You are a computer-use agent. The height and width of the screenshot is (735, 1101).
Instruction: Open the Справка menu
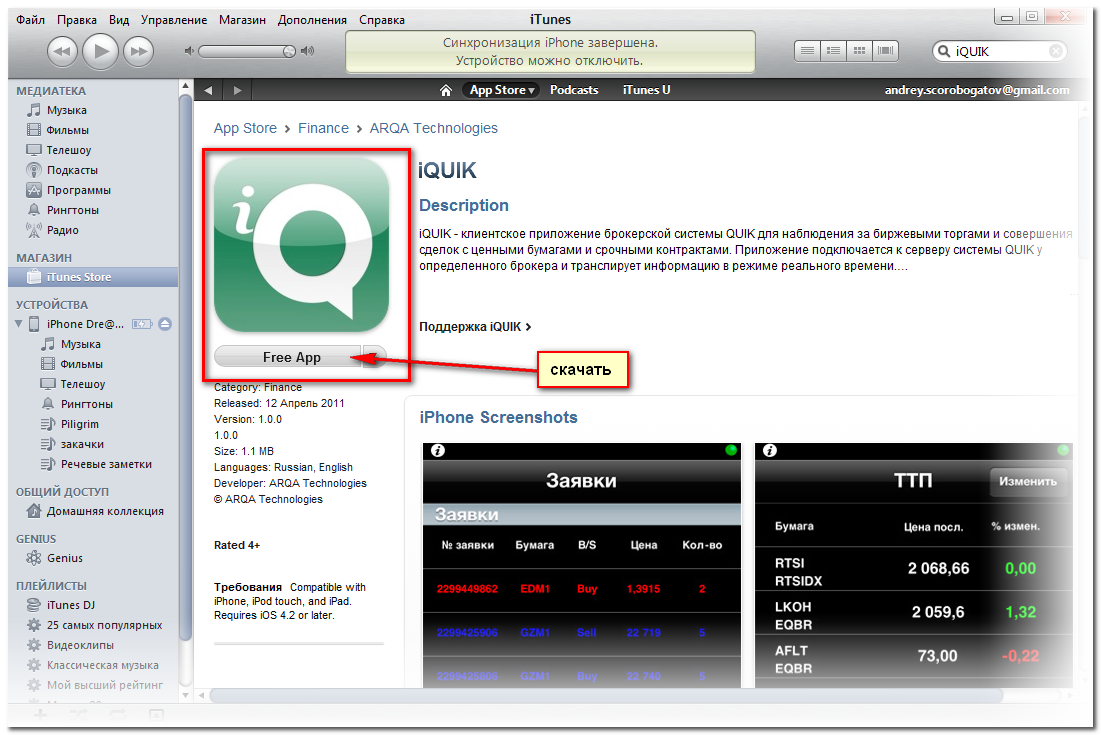pyautogui.click(x=382, y=20)
